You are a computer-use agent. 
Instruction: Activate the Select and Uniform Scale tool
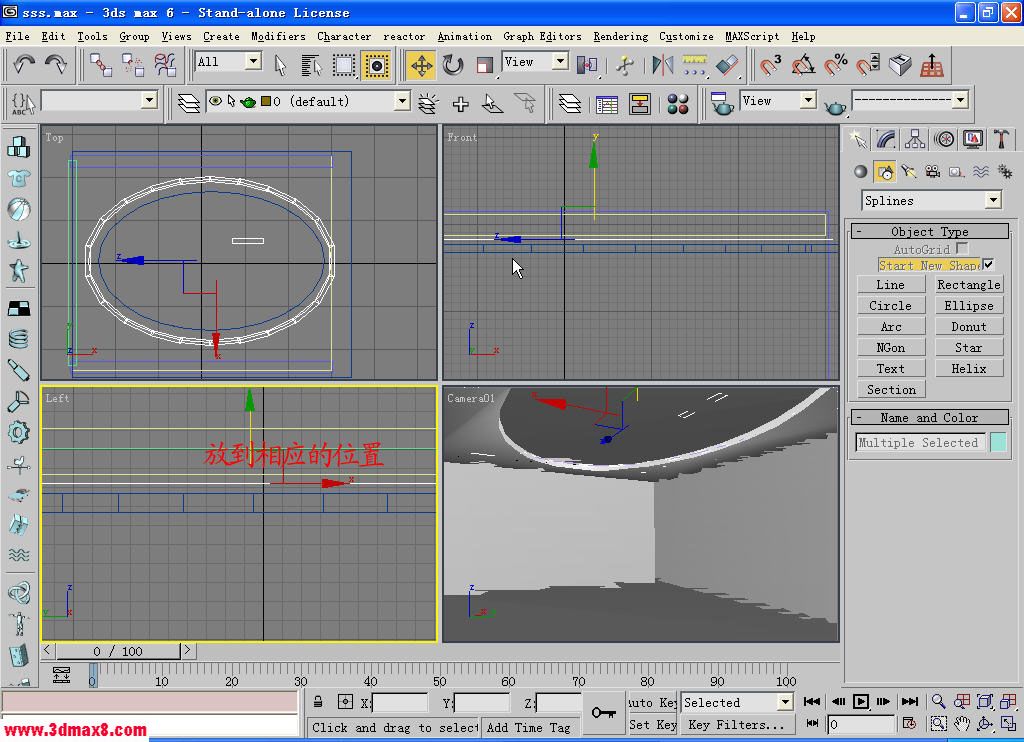[484, 65]
